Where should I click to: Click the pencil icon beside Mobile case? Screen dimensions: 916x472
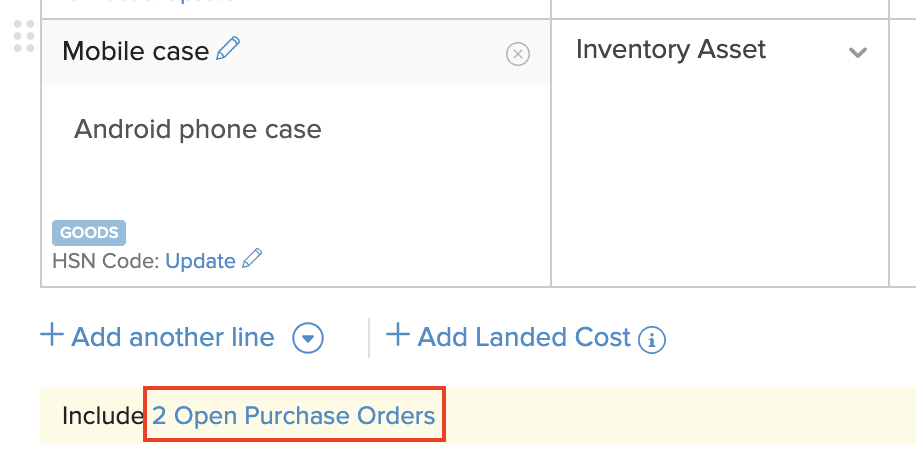[x=229, y=48]
